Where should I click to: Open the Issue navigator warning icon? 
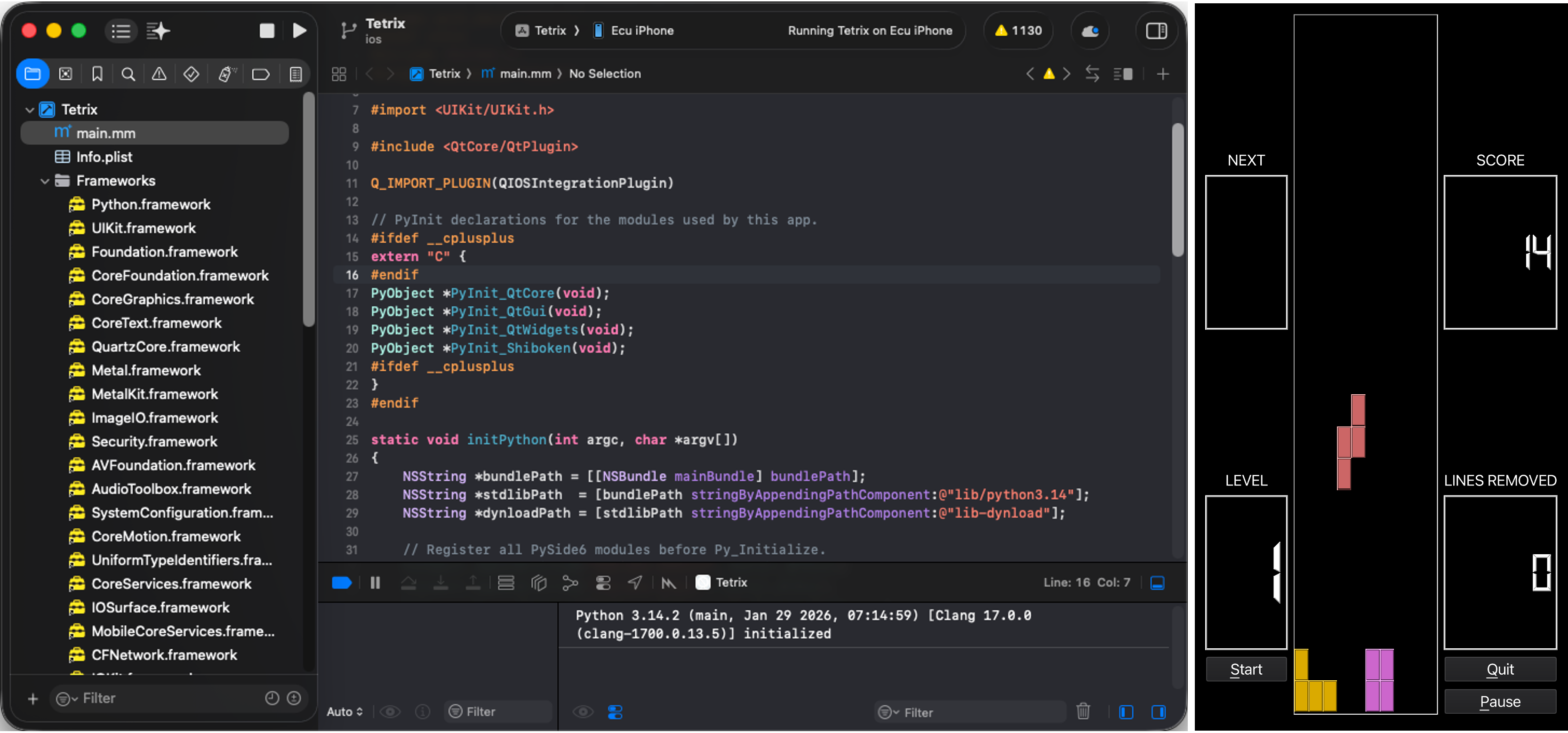[x=159, y=74]
